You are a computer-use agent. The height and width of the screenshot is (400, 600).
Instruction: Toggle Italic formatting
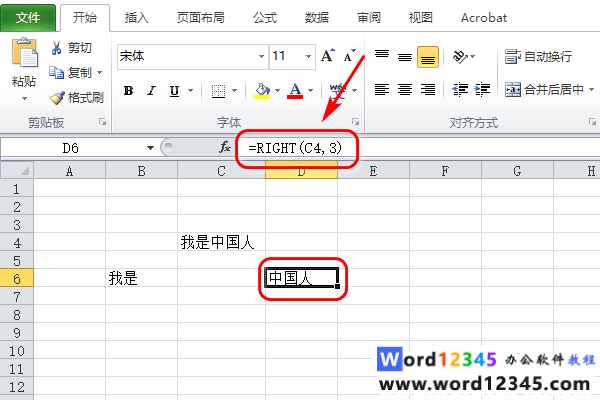click(152, 91)
